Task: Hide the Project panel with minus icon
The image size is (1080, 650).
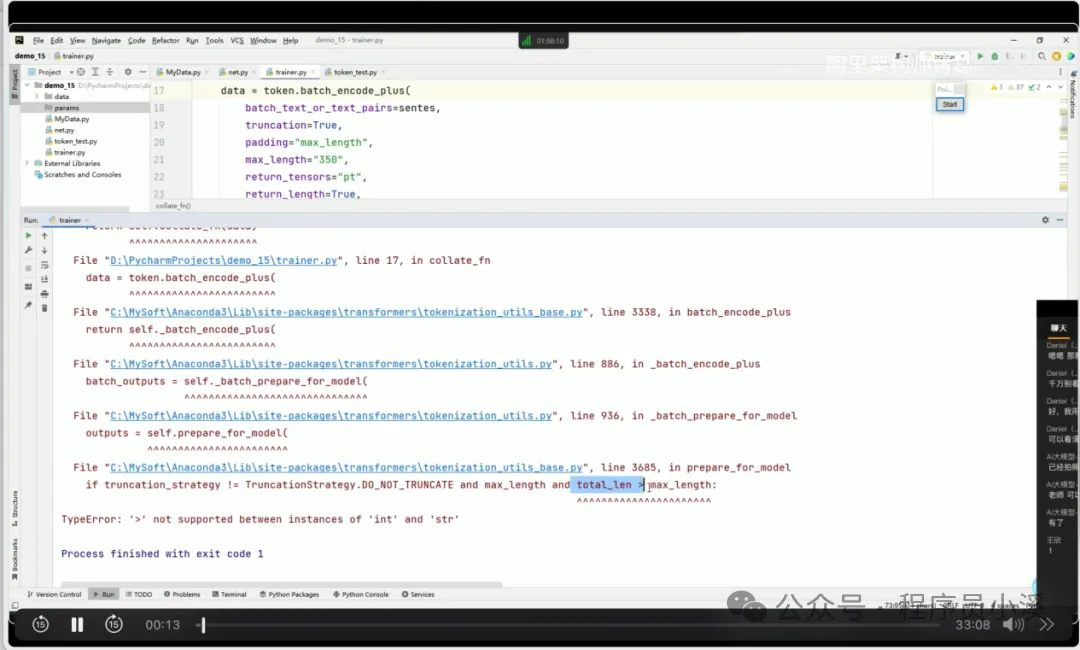Action: click(143, 72)
